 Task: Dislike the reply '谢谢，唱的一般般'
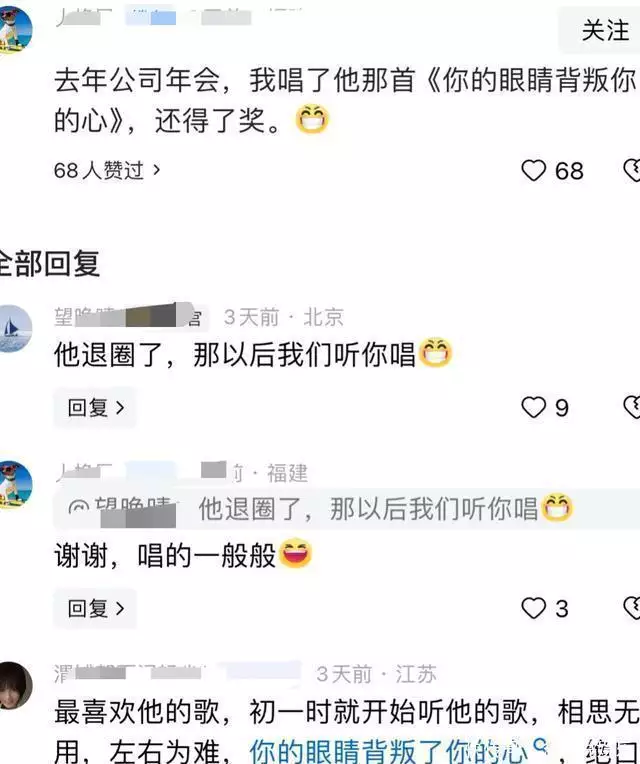(x=632, y=609)
